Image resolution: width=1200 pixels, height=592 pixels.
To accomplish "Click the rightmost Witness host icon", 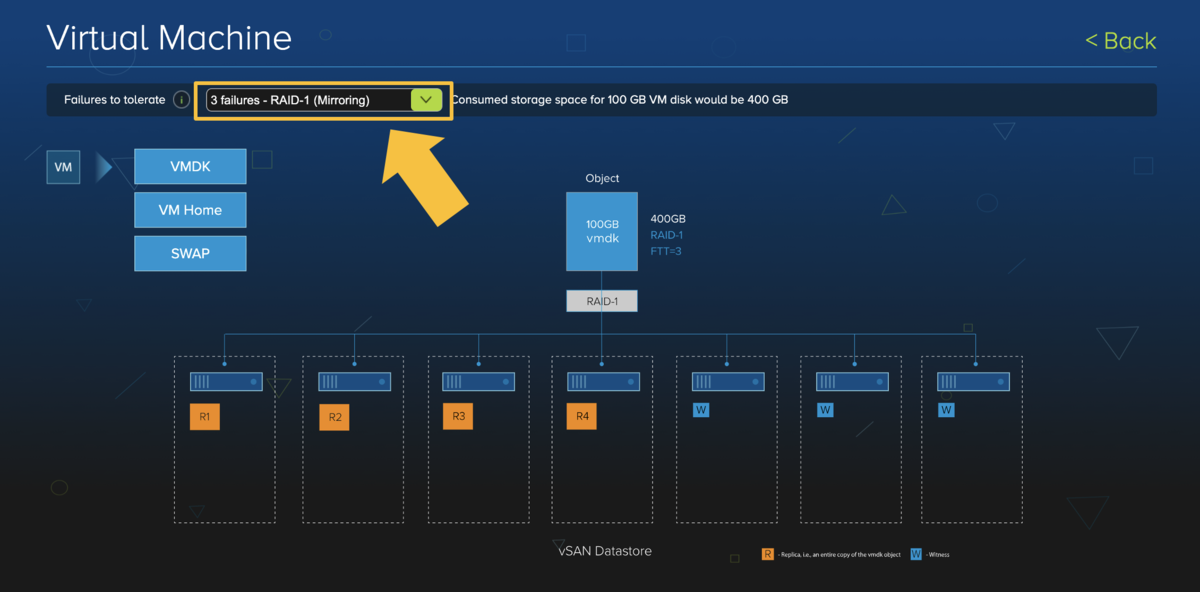I will (x=972, y=381).
